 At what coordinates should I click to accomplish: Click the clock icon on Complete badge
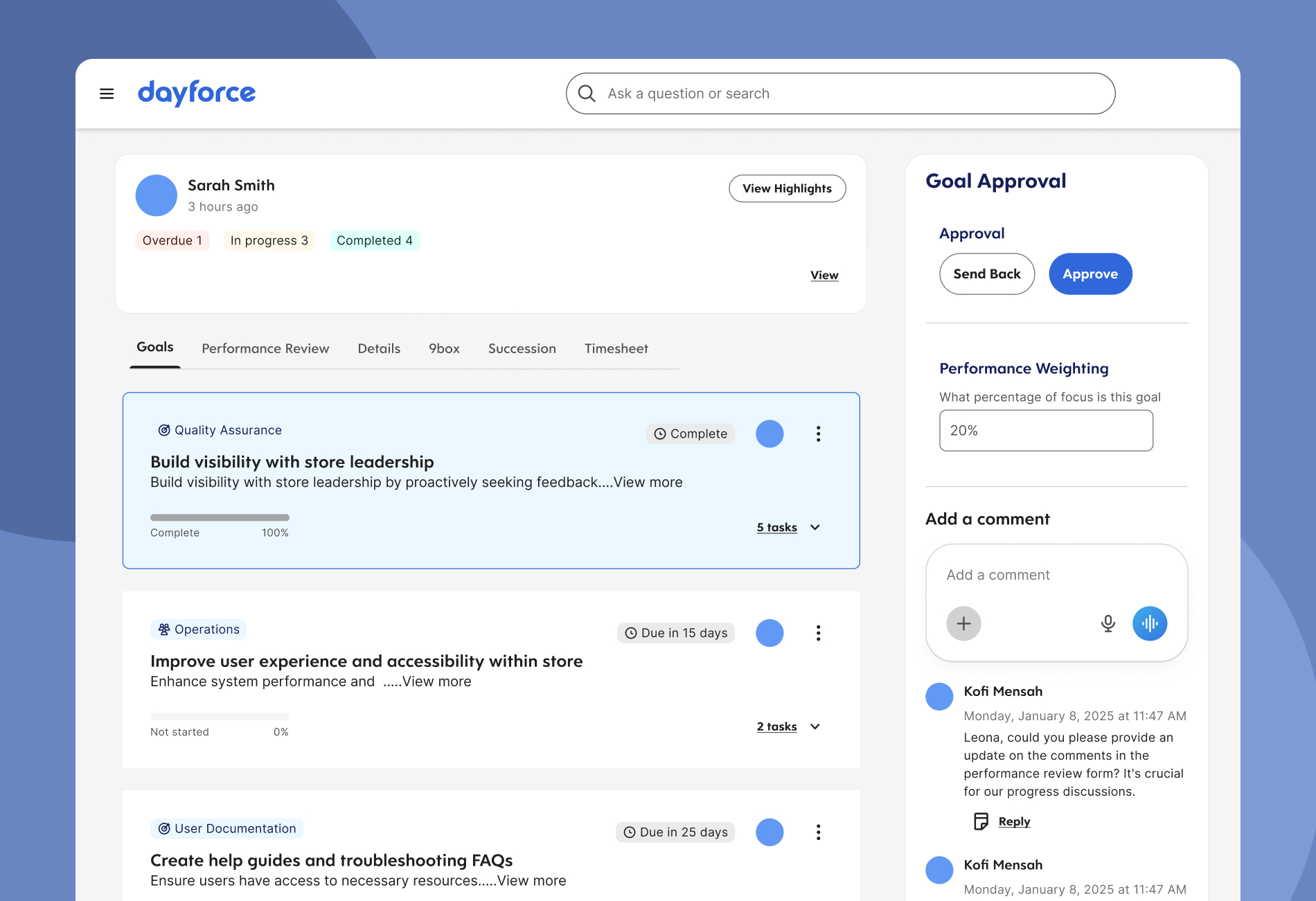(x=660, y=434)
